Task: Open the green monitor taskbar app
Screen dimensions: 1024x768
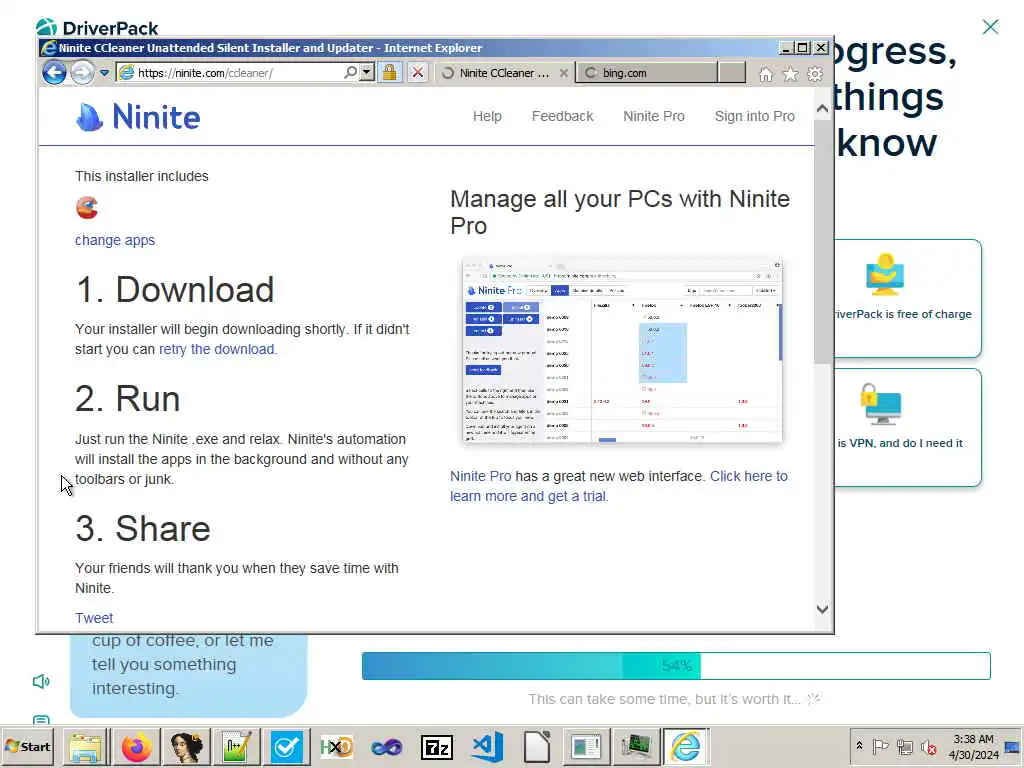Action: (636, 746)
